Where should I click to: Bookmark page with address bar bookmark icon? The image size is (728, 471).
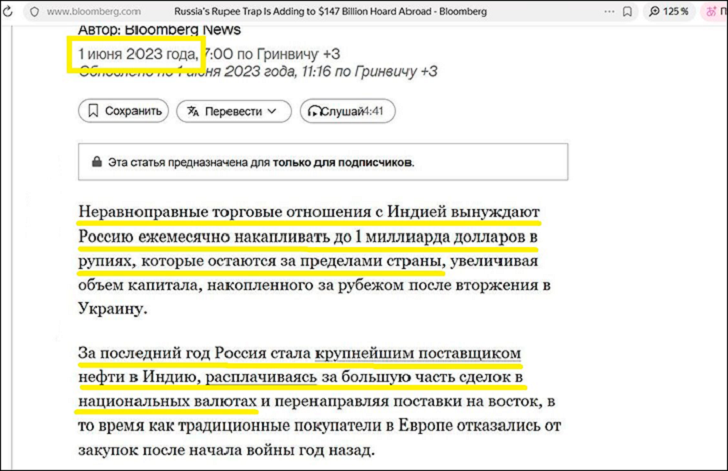pos(627,12)
